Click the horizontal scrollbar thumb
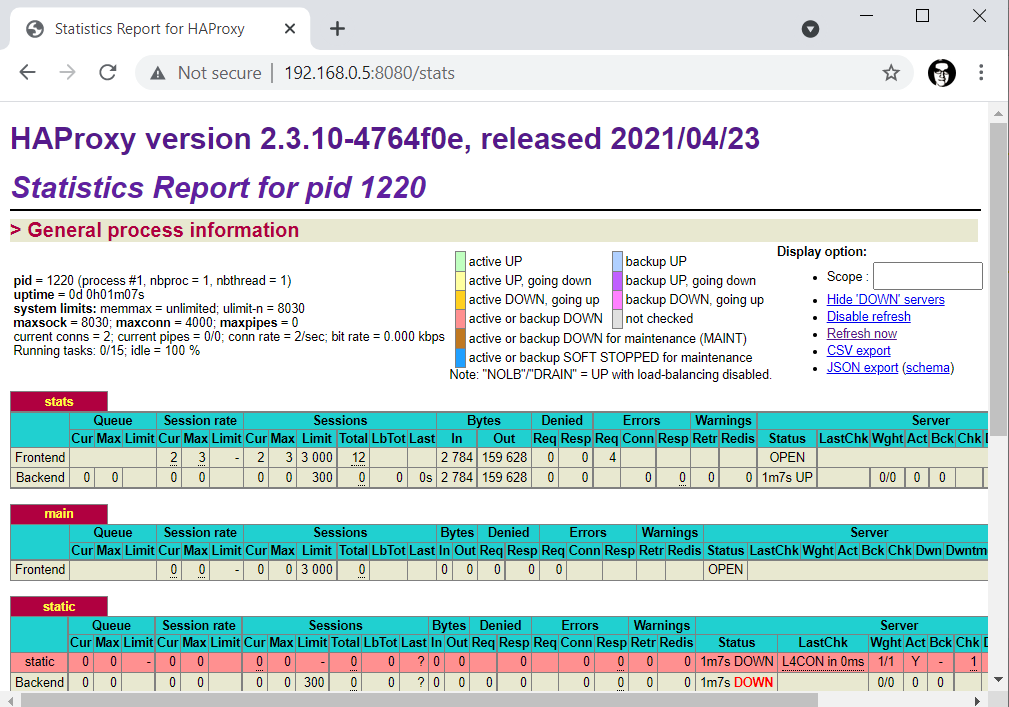 pyautogui.click(x=419, y=701)
